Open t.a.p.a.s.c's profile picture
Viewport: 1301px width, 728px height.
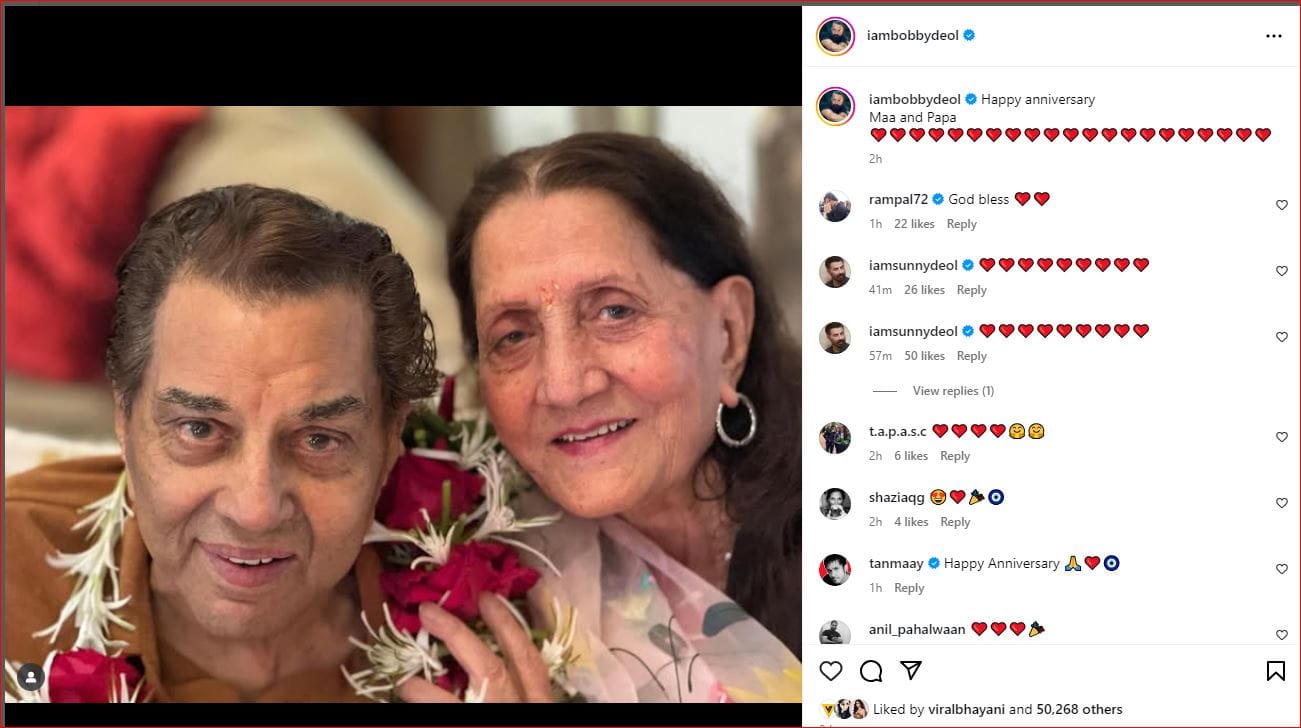coord(835,438)
